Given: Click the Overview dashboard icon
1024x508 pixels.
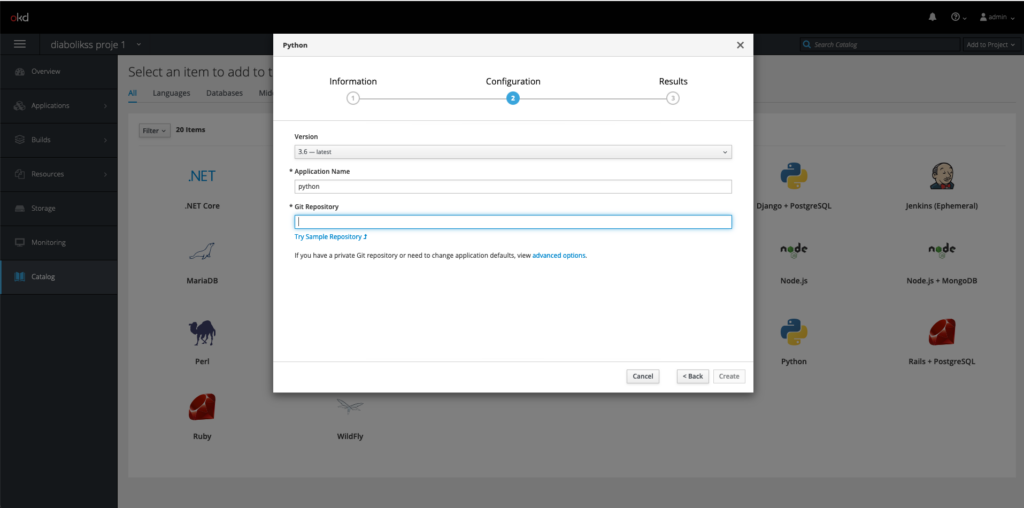Looking at the screenshot, I should pos(20,71).
